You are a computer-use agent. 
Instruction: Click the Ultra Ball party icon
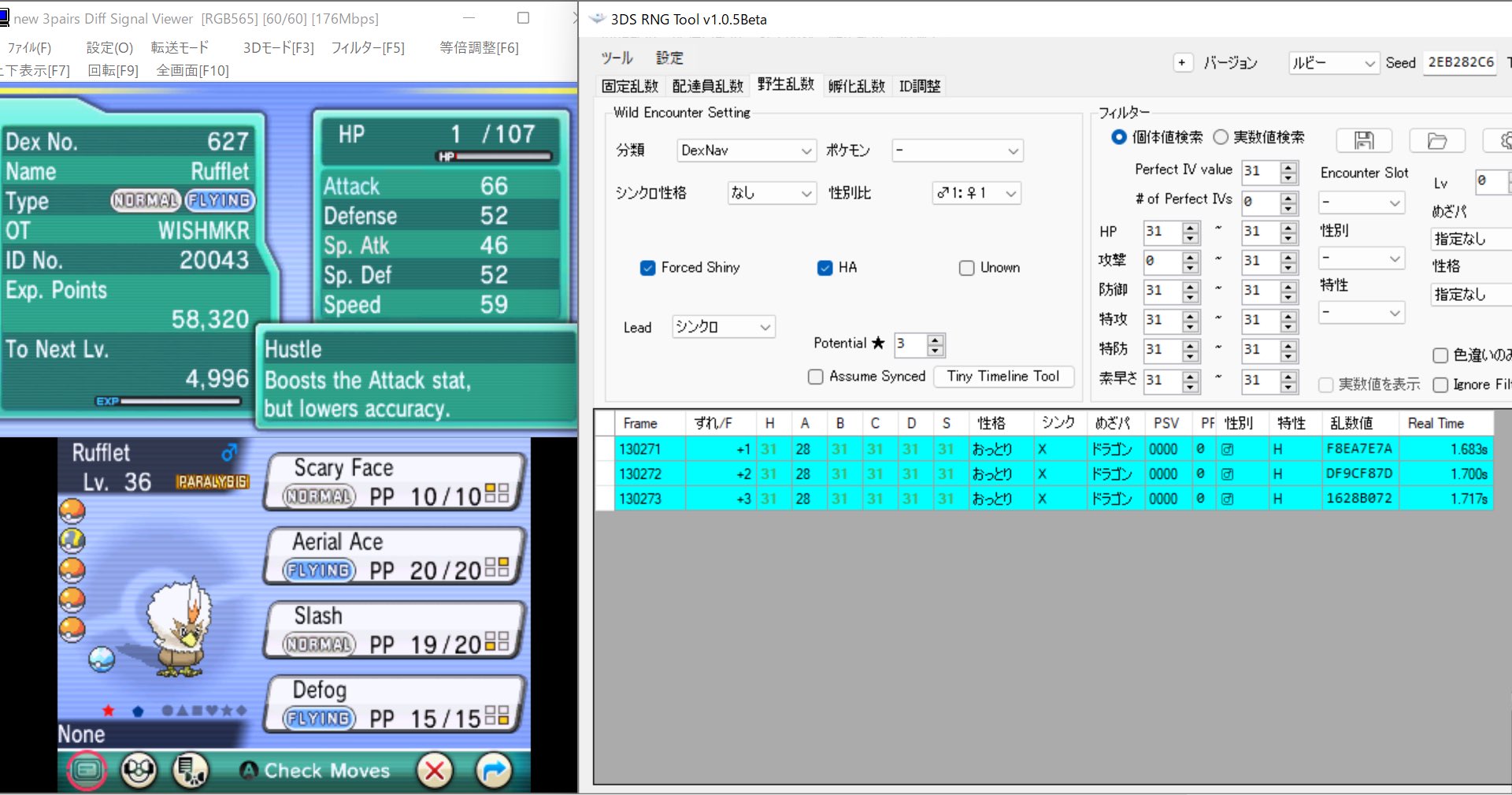[72, 541]
